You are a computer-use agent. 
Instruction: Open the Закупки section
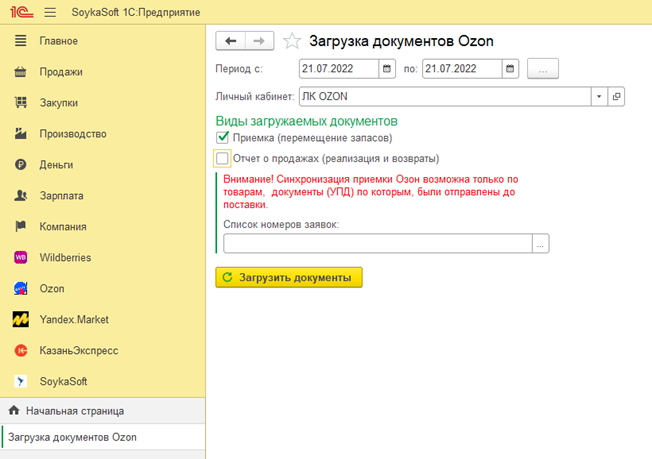click(59, 103)
